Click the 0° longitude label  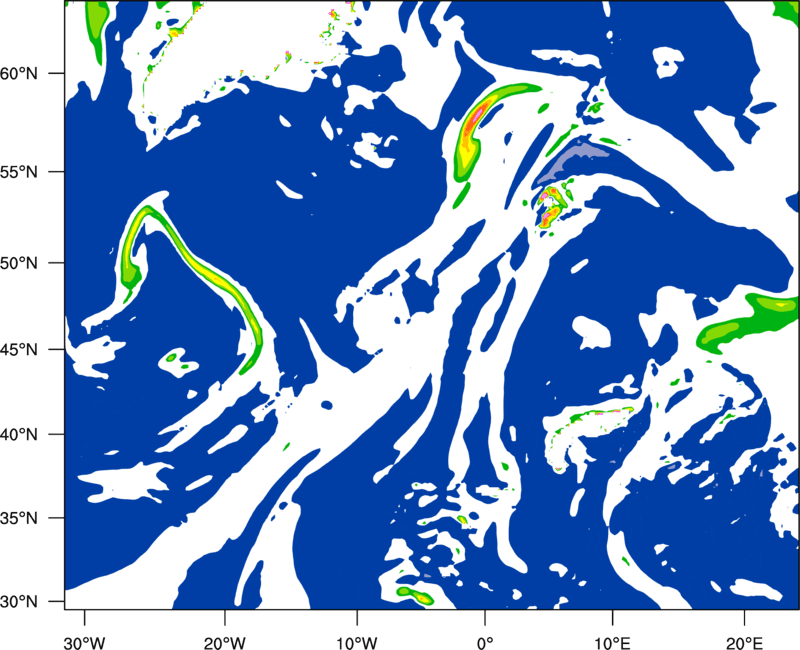tap(485, 643)
